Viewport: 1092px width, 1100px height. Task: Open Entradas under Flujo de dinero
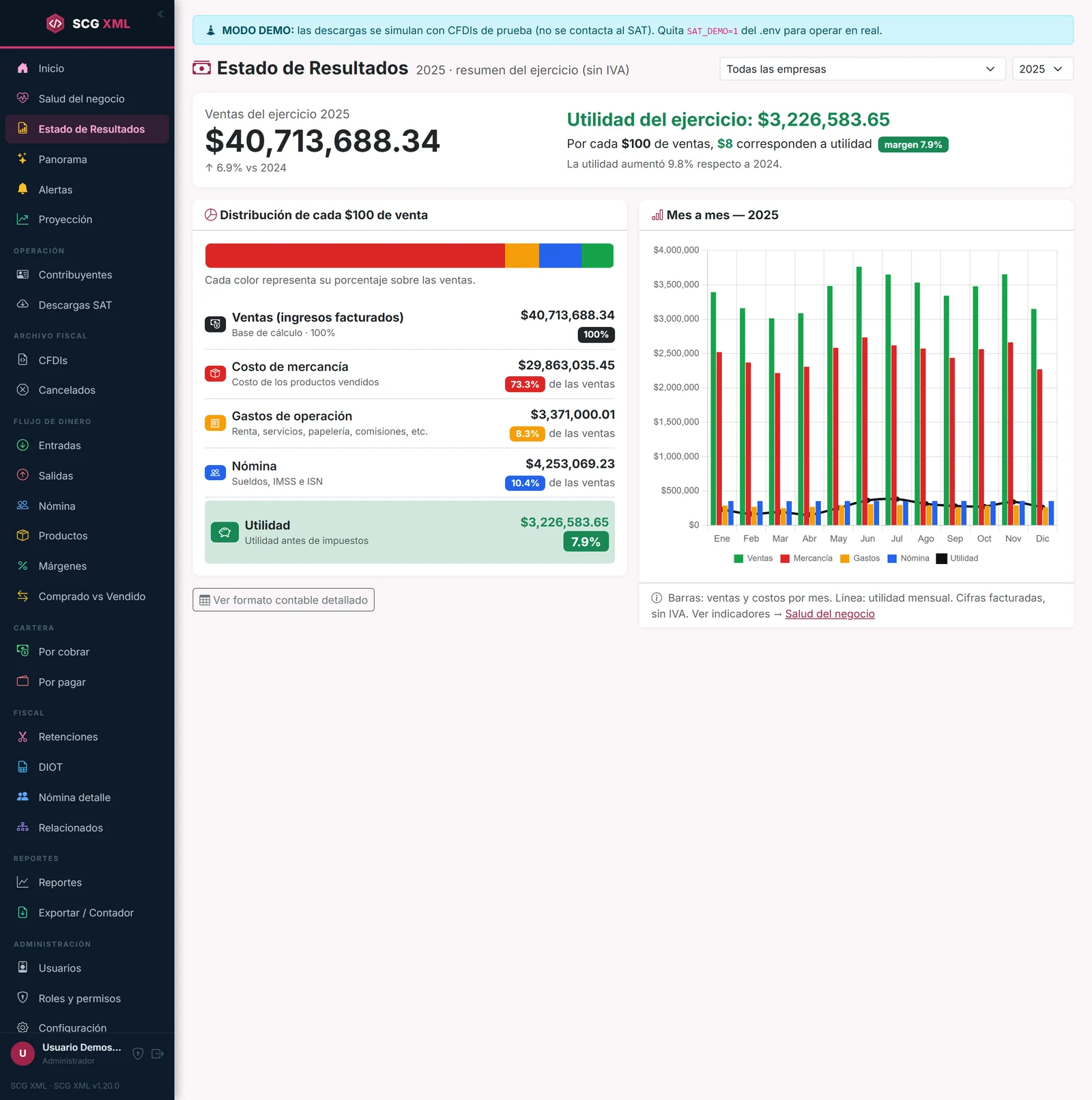tap(87, 445)
